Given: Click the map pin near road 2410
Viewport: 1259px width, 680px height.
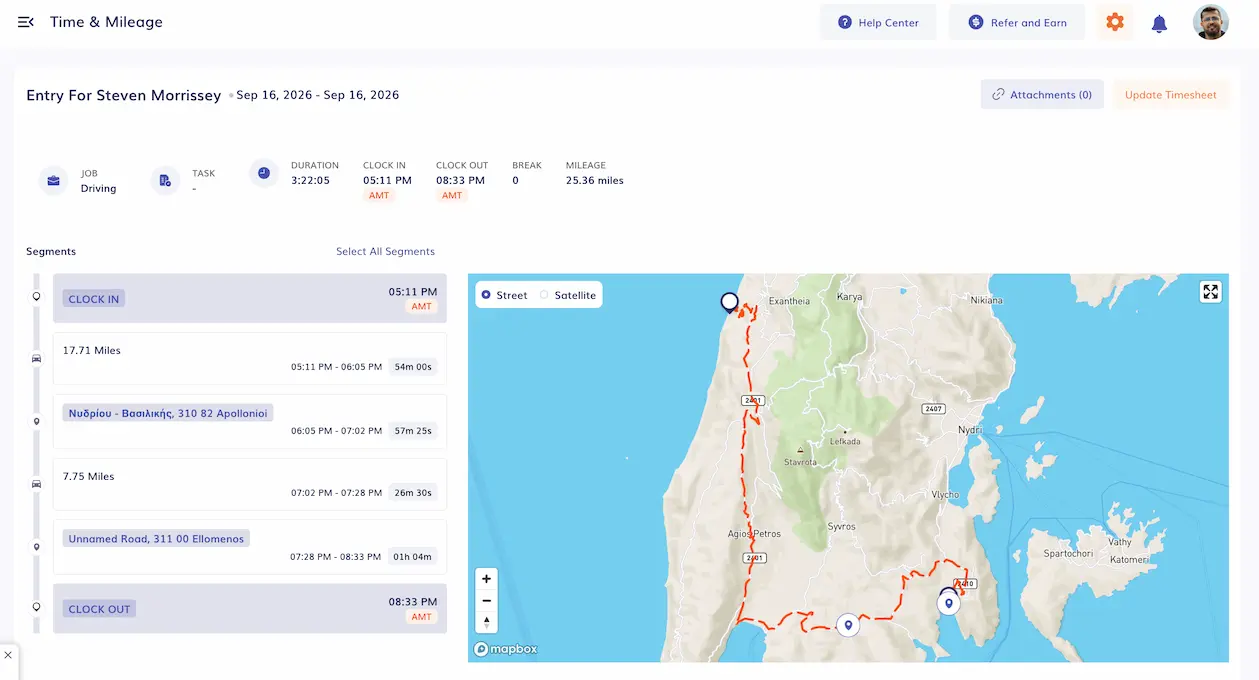Looking at the screenshot, I should click(x=948, y=603).
